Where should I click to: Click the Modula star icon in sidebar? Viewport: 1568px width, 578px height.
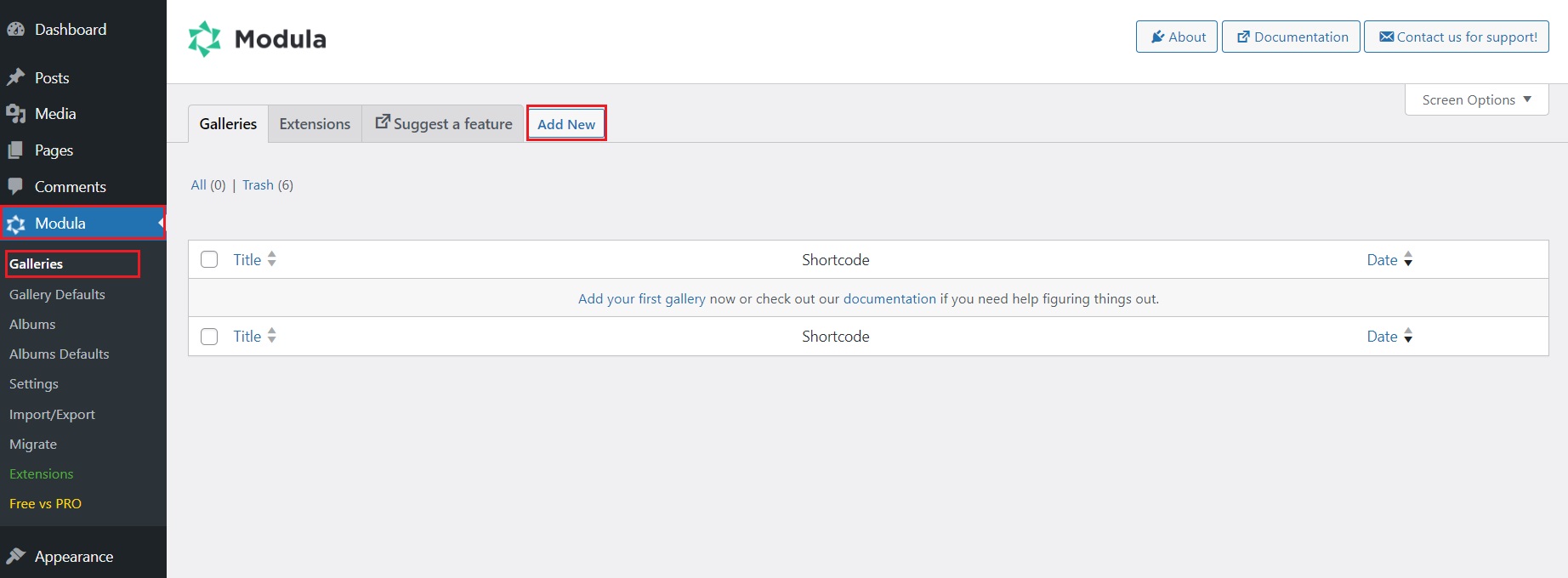pos(15,224)
